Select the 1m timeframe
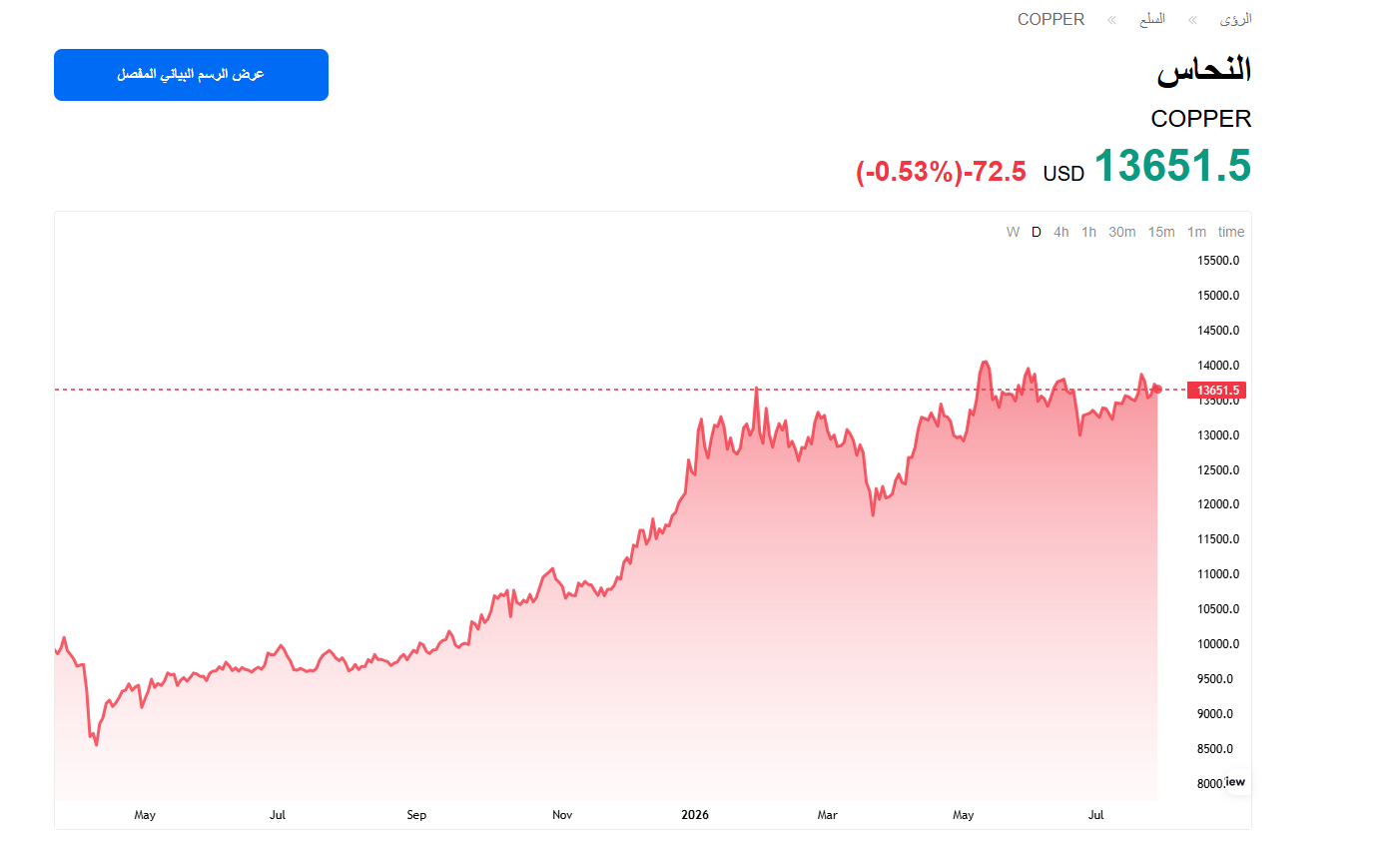1400x841 pixels. [1196, 232]
